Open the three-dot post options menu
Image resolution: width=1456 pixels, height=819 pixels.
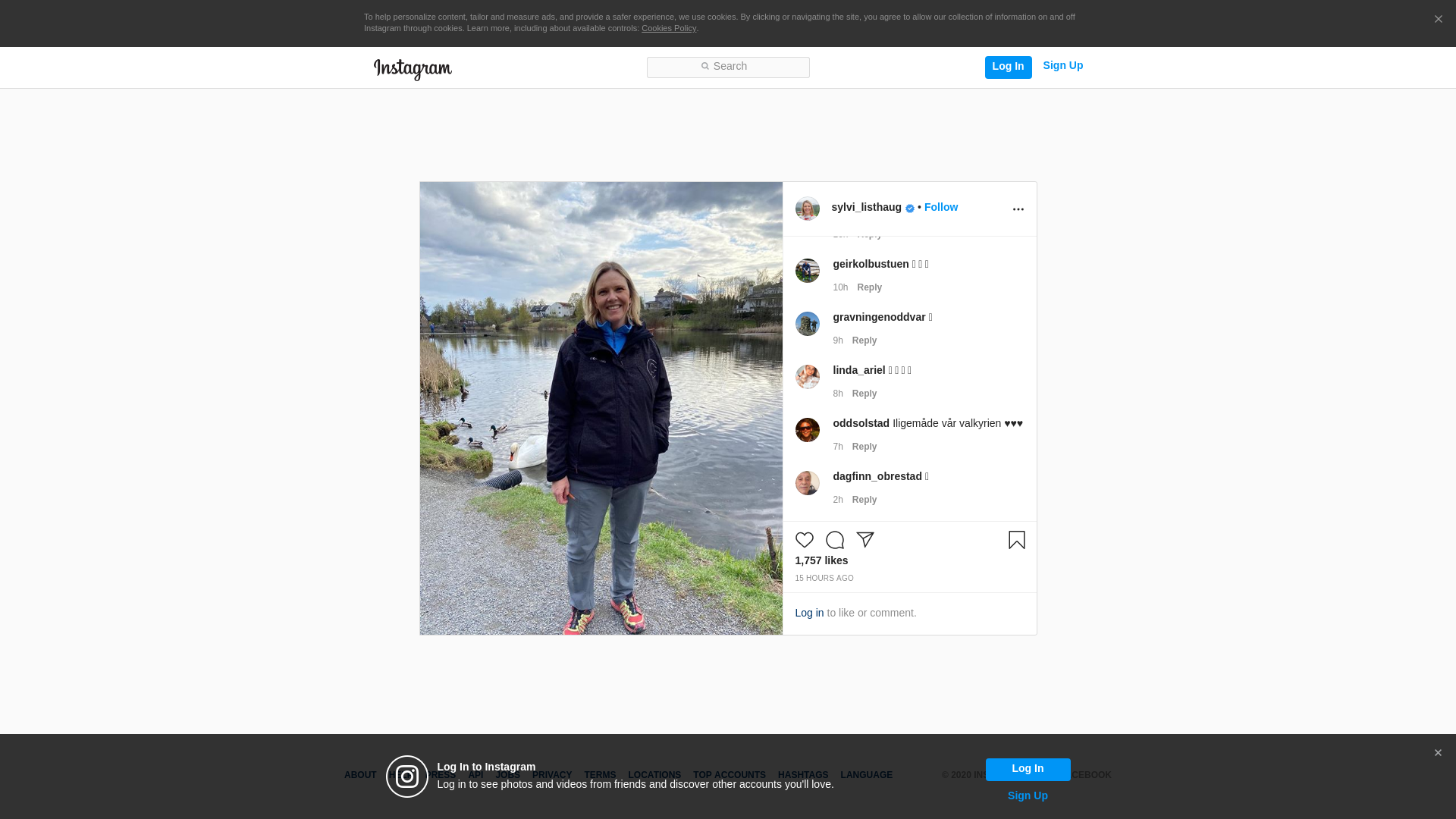point(1018,209)
